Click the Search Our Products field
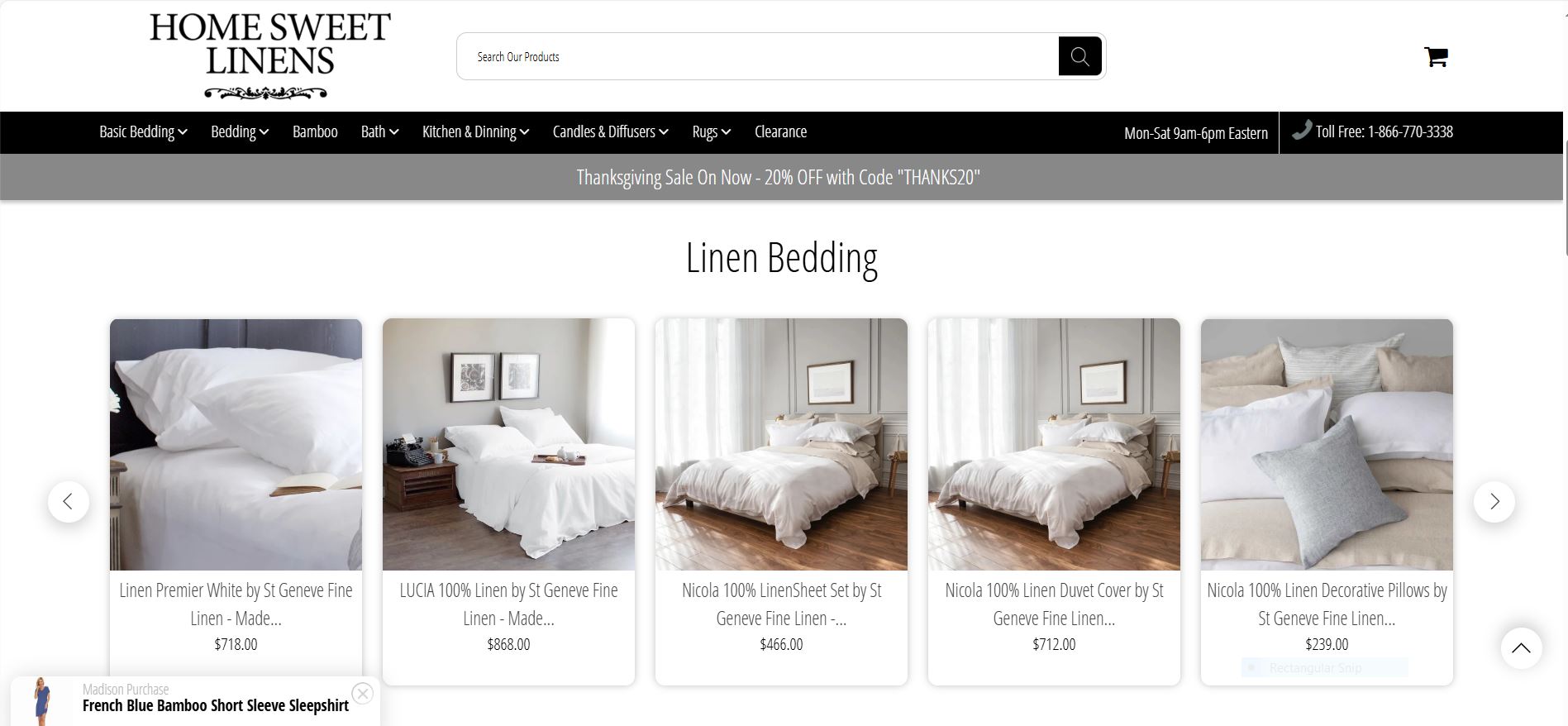 (x=758, y=56)
